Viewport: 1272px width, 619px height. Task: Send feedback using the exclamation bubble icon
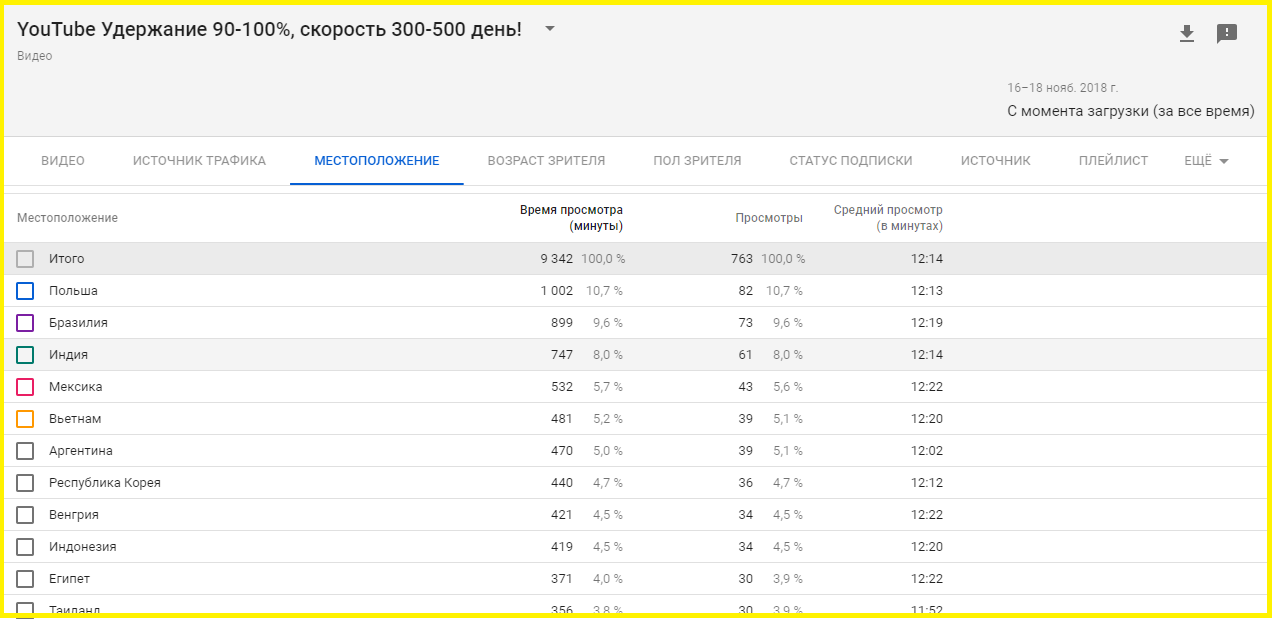click(1227, 34)
